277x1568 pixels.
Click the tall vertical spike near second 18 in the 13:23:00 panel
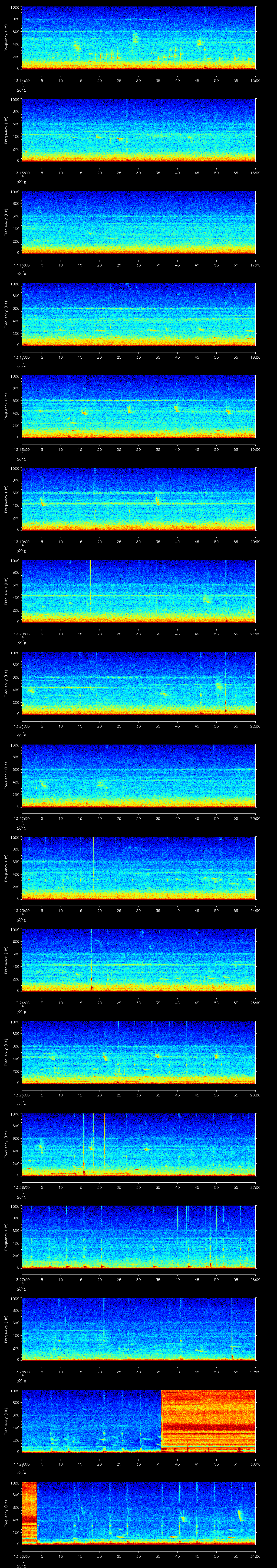coord(93,864)
